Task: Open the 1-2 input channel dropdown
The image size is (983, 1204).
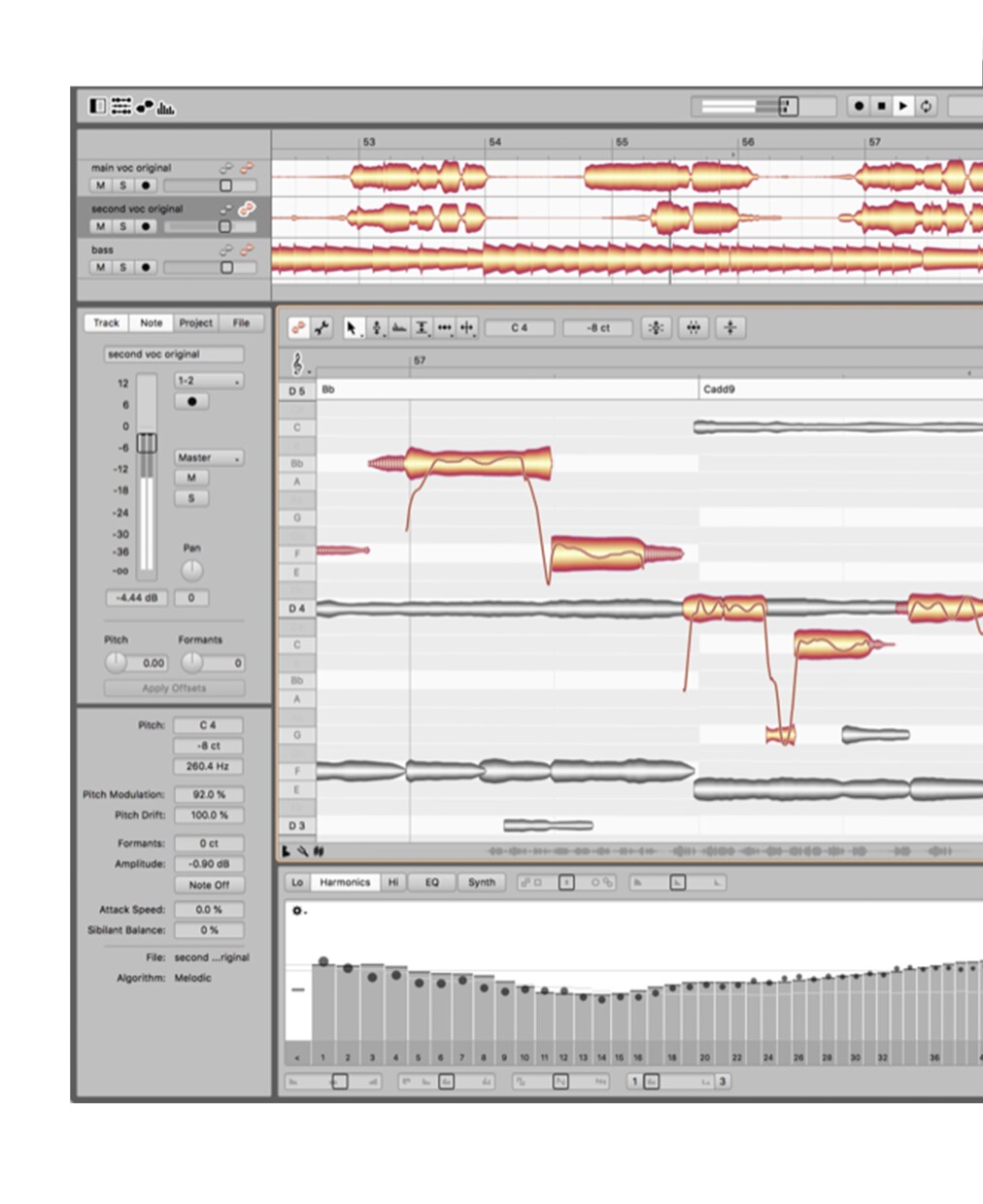Action: [x=209, y=381]
